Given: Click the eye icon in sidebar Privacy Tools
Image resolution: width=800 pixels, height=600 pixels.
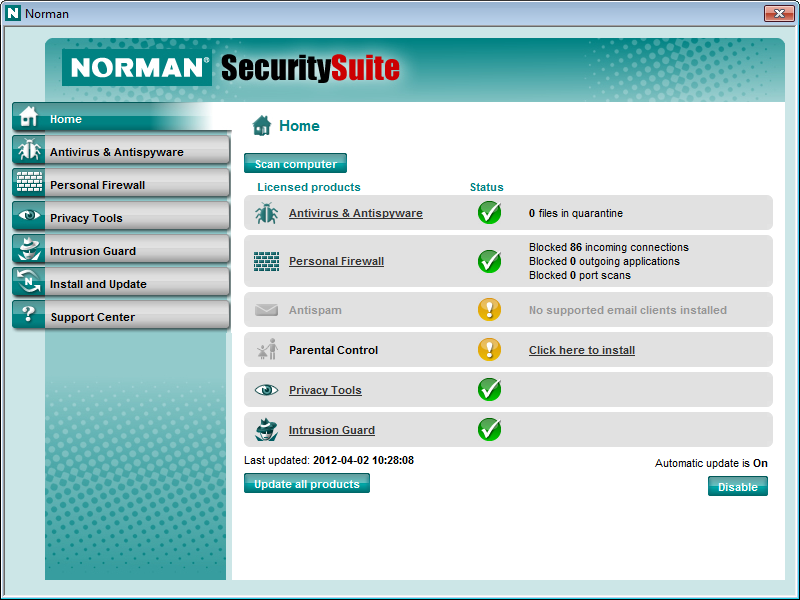Looking at the screenshot, I should point(28,217).
